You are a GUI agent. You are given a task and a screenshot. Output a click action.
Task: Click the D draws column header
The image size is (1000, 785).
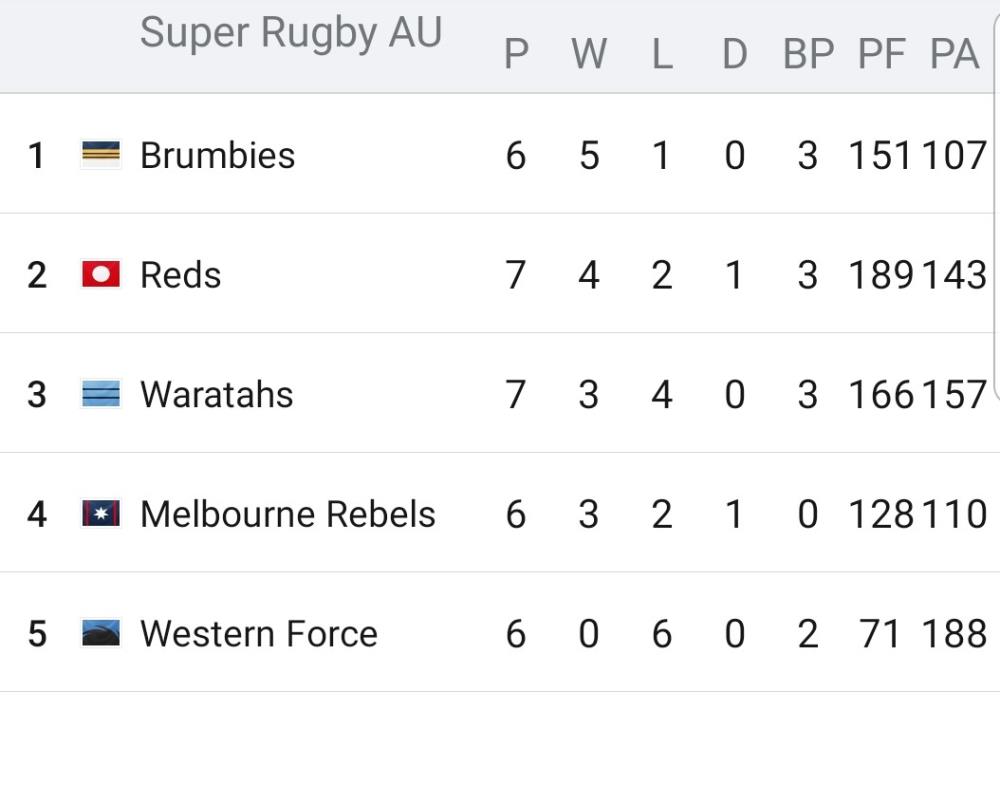[x=734, y=54]
